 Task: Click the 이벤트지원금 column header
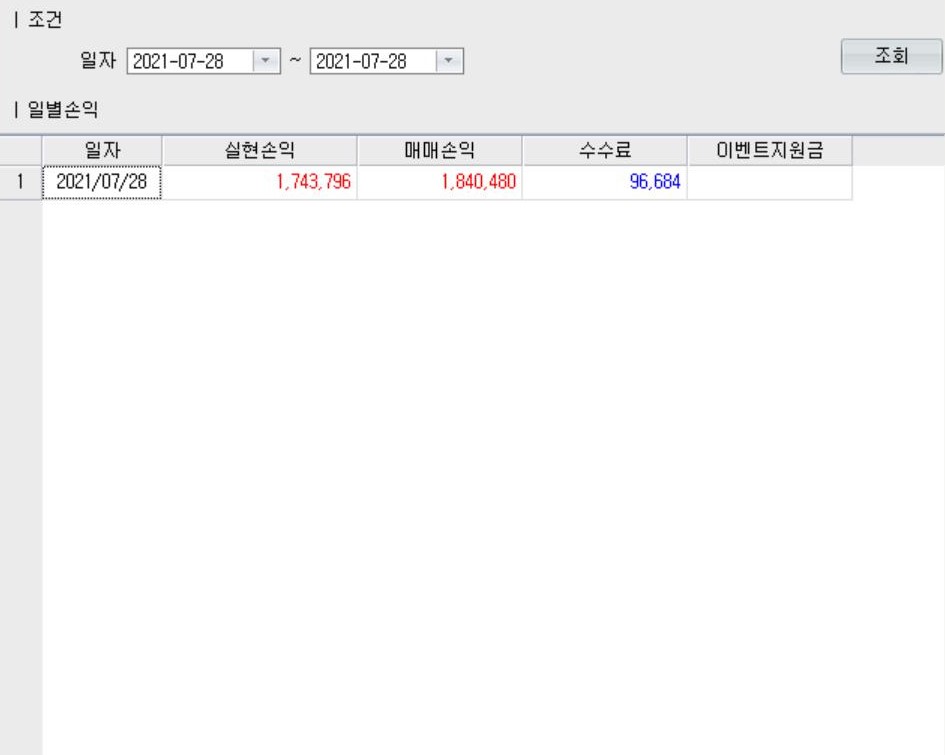tap(769, 151)
